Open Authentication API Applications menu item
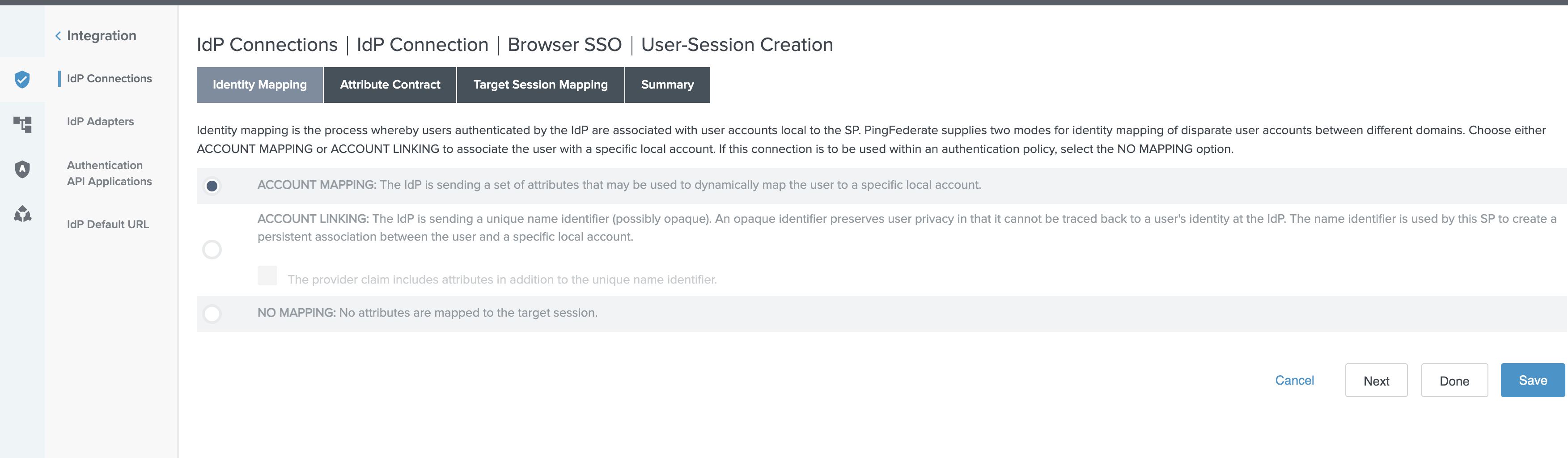 point(109,174)
